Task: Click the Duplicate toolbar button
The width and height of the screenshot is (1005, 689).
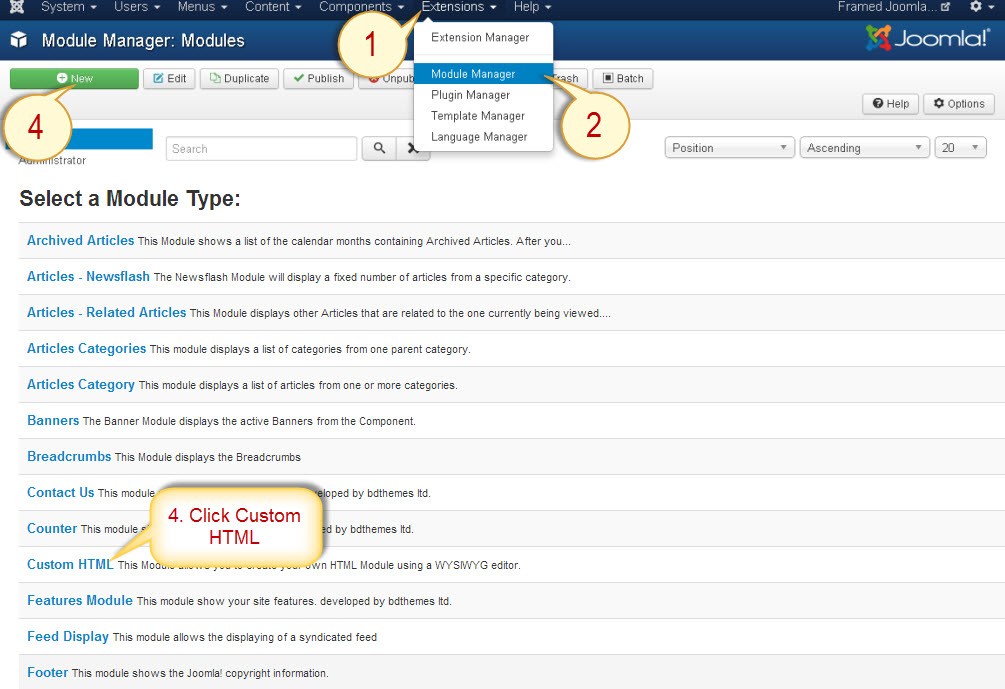Action: click(239, 78)
